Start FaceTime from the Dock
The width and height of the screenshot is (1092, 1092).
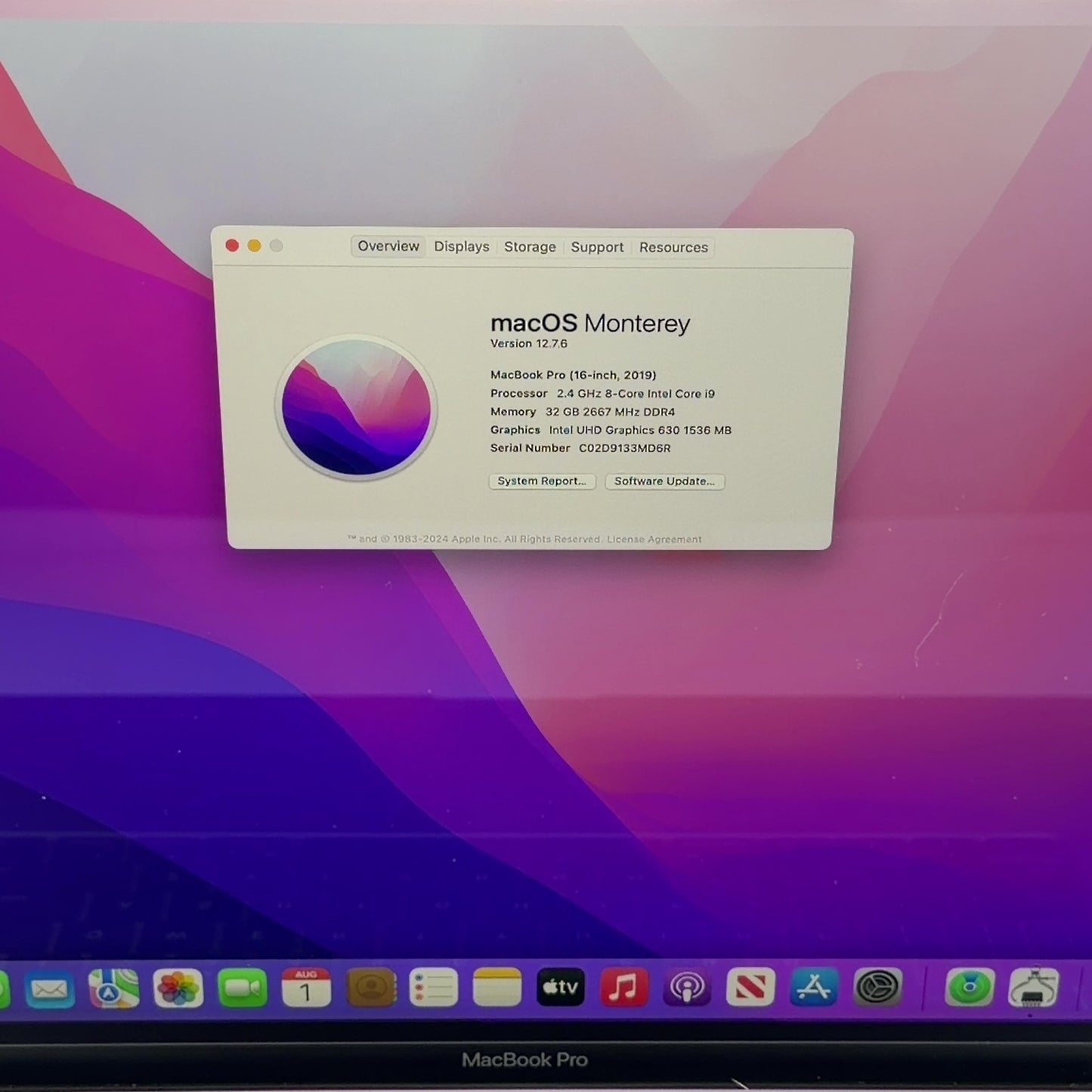pyautogui.click(x=242, y=988)
